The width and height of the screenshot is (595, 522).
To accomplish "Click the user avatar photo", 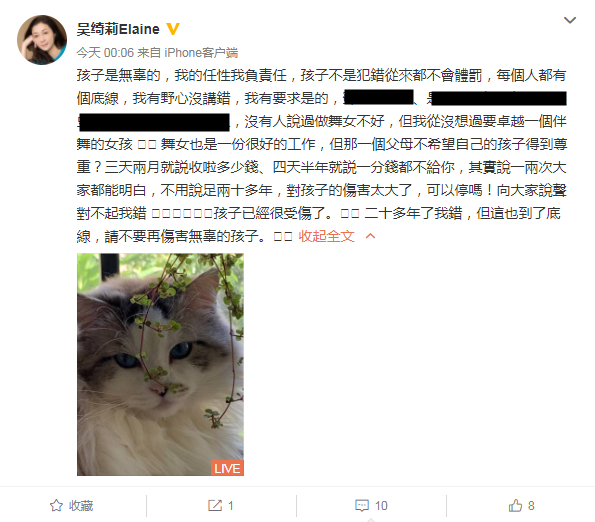I will (x=42, y=40).
